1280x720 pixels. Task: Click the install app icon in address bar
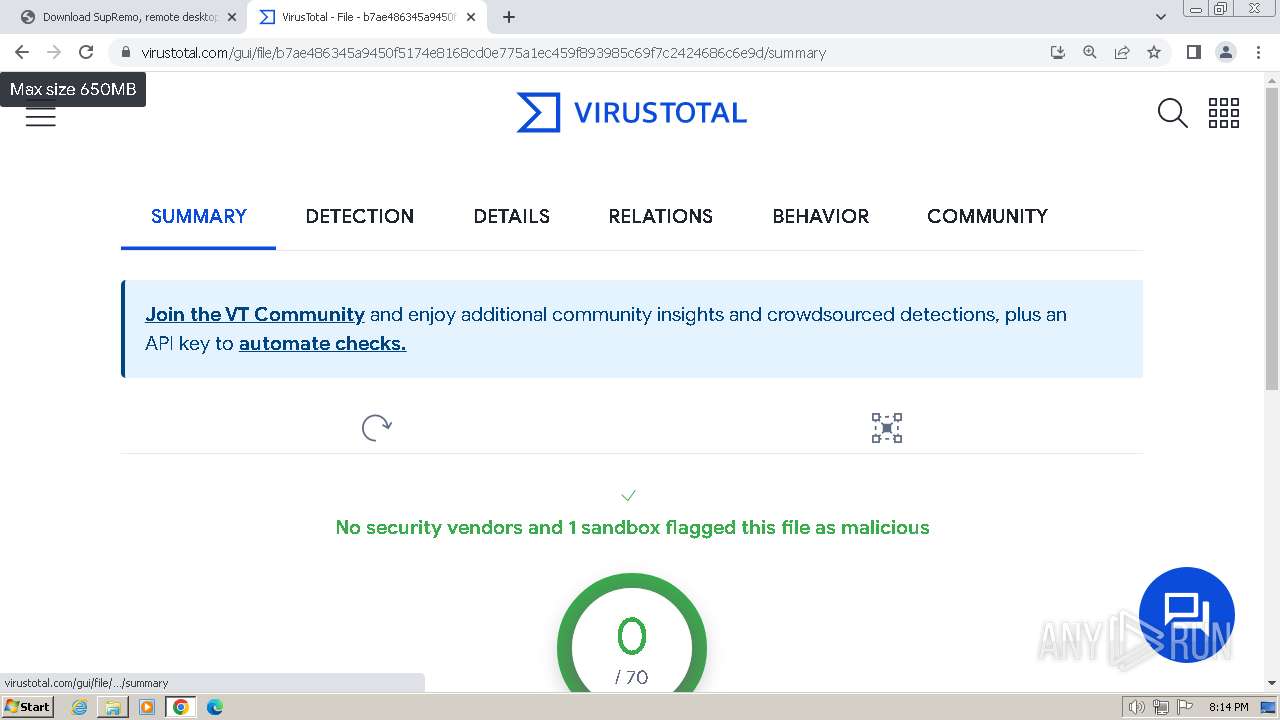click(x=1058, y=52)
